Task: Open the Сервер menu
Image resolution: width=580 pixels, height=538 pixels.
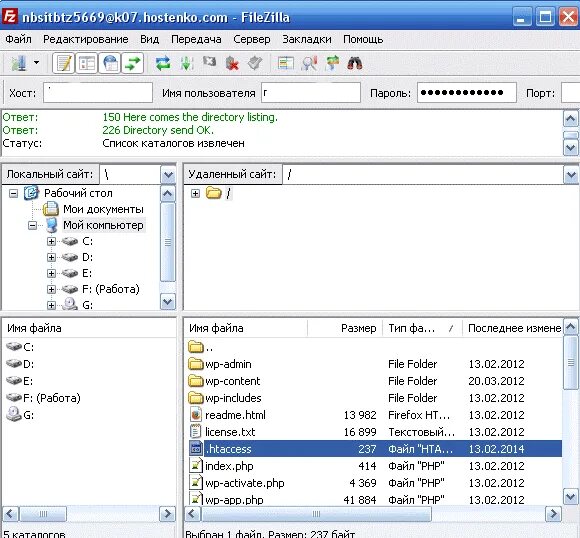Action: pyautogui.click(x=252, y=39)
